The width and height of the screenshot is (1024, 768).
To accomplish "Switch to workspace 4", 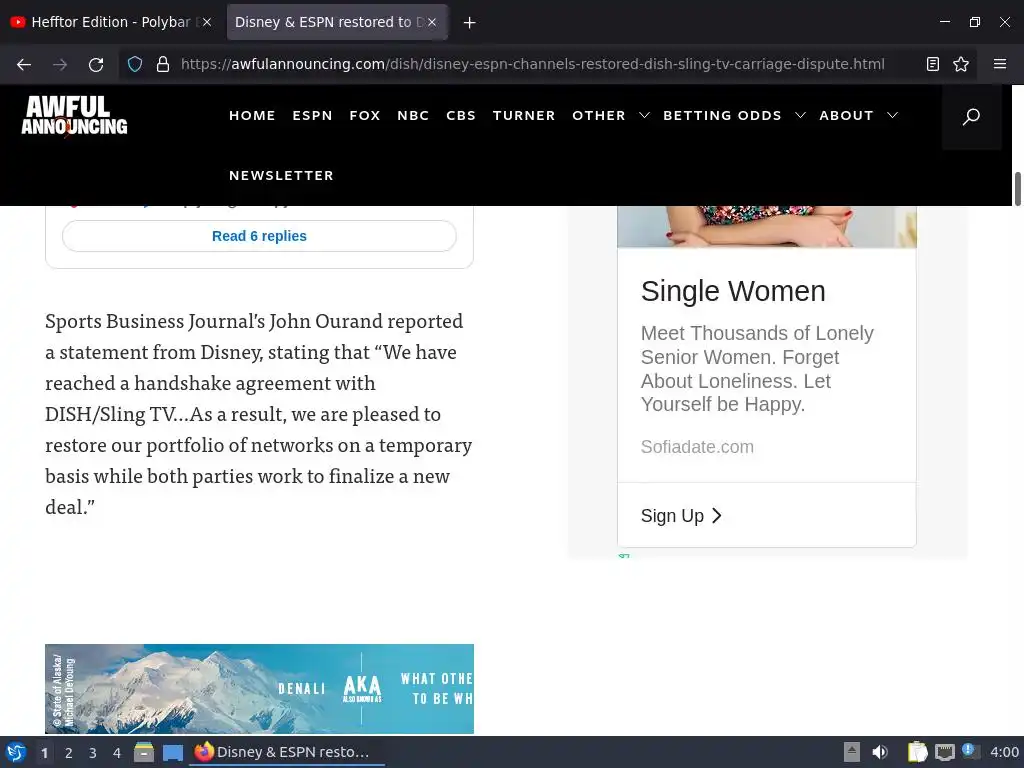I will (117, 753).
